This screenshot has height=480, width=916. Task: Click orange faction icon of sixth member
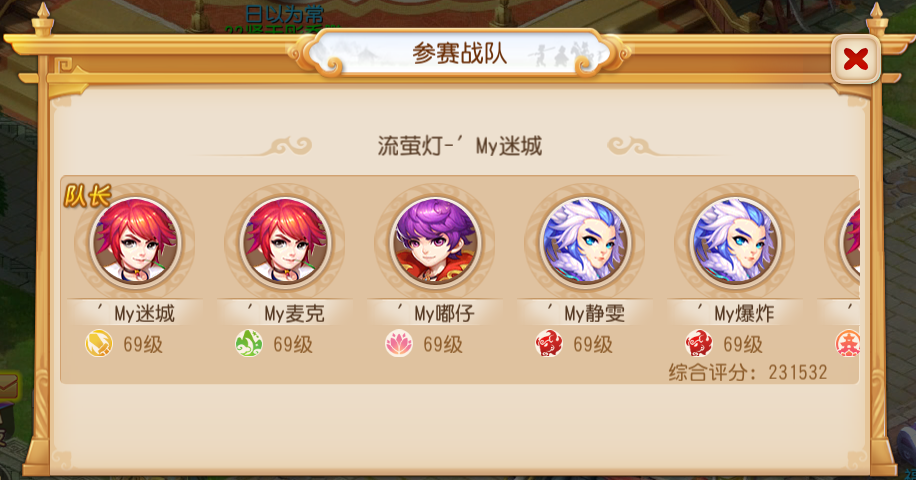[x=848, y=343]
